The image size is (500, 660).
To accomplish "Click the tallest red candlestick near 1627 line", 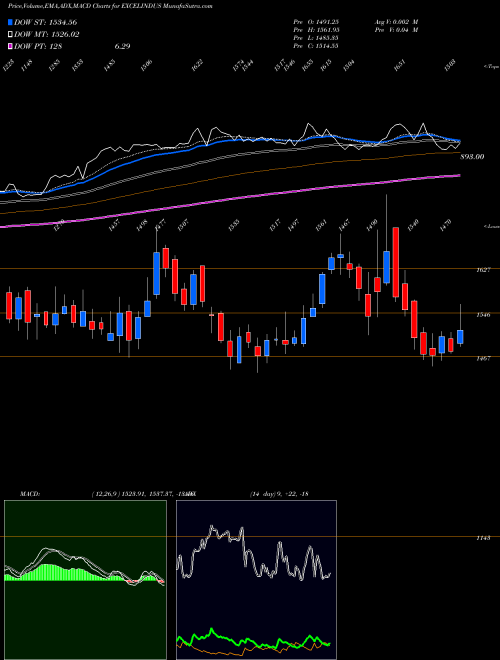I will tap(396, 262).
